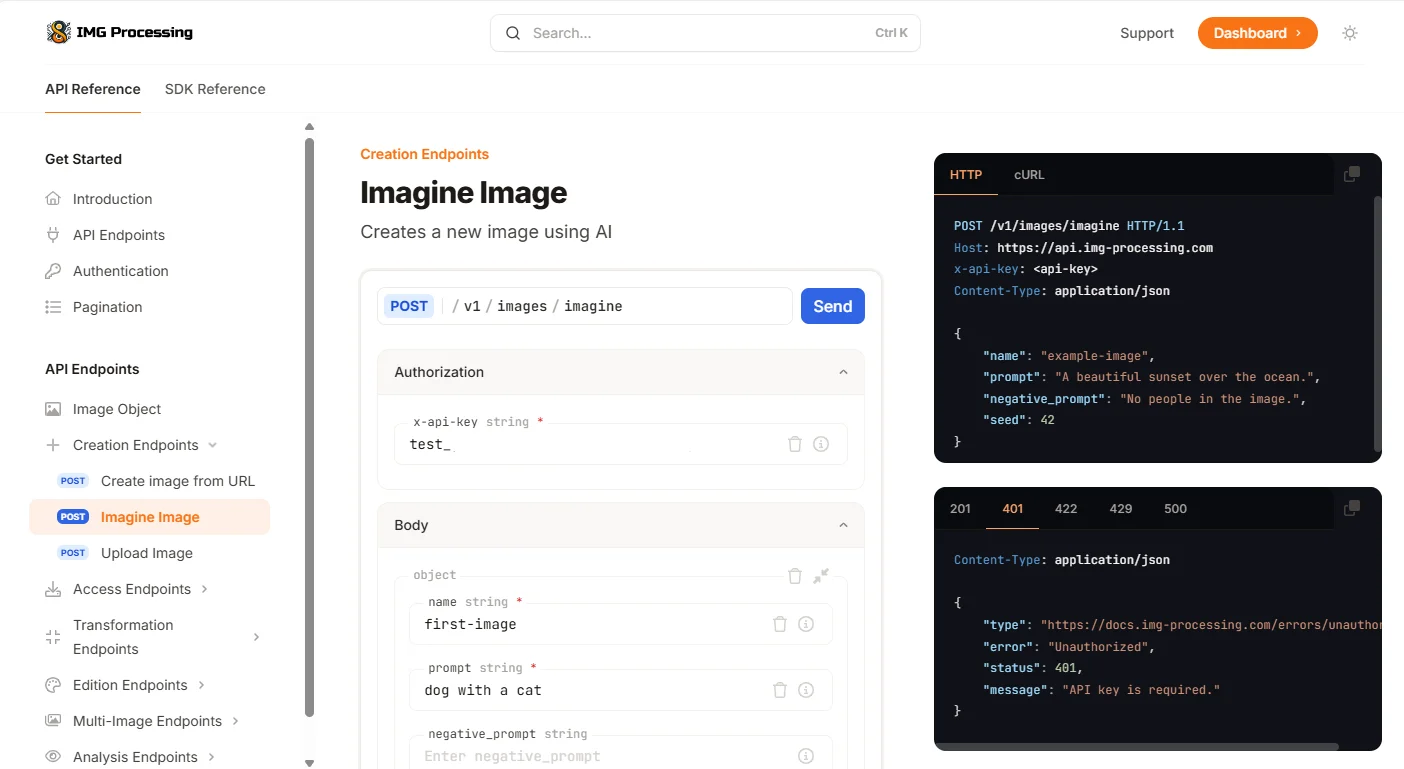1404x769 pixels.
Task: Collapse the Authorization section
Action: (843, 372)
